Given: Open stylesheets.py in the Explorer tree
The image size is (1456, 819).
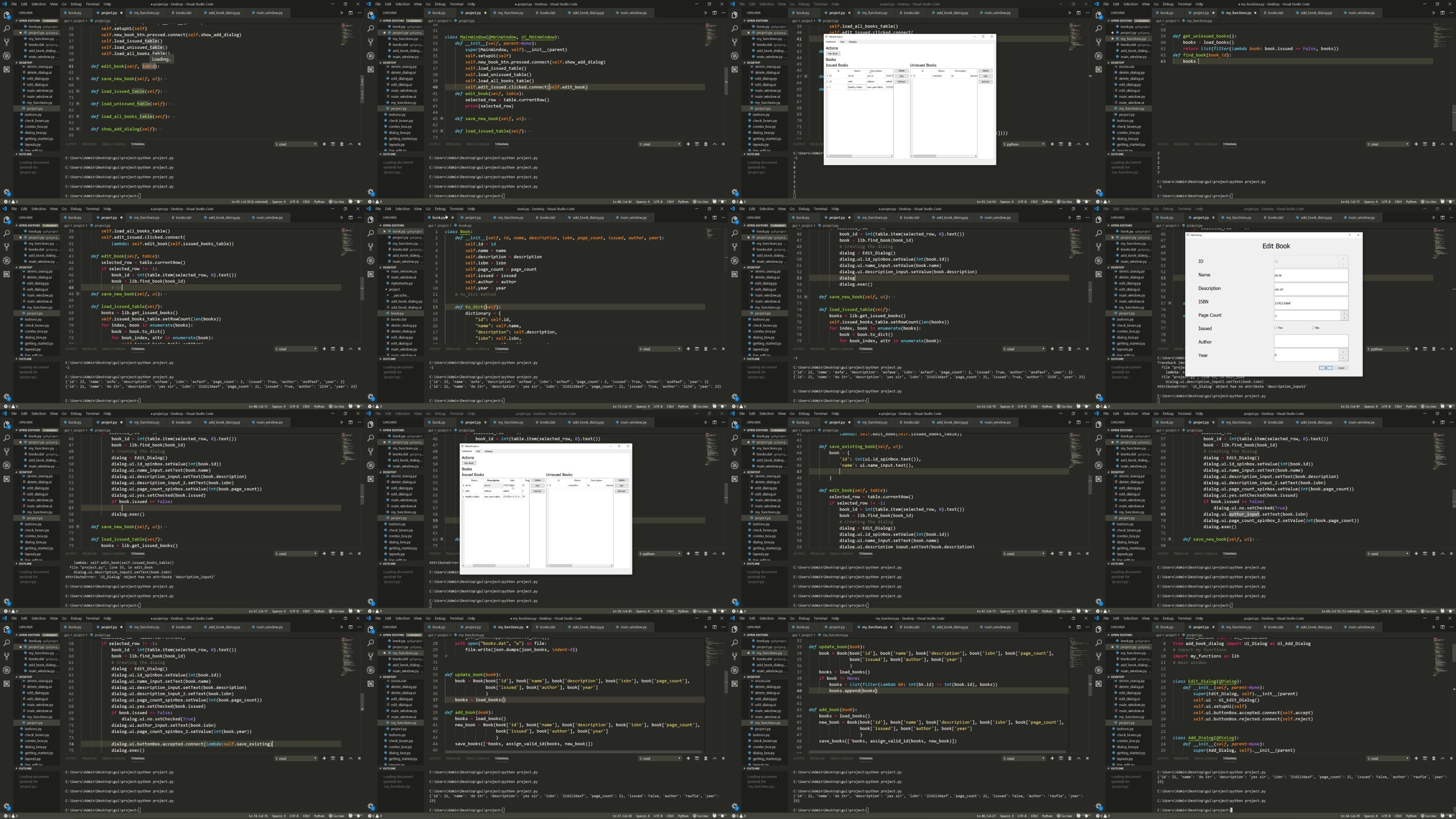Looking at the screenshot, I should (x=402, y=283).
